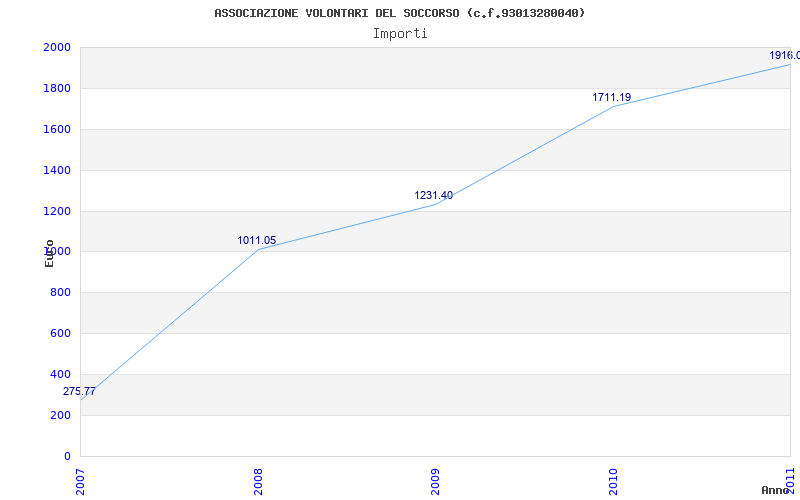
Task: Select the 1711.19 data label
Action: point(612,97)
